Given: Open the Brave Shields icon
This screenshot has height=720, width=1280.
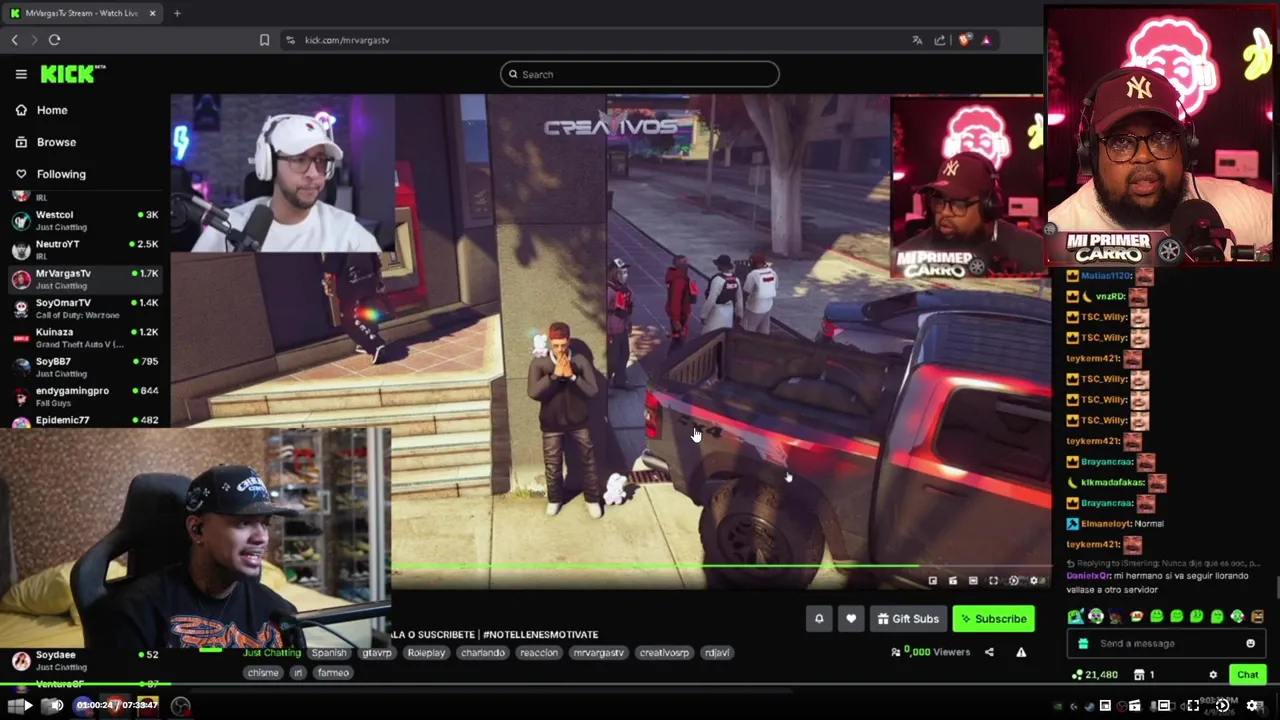Looking at the screenshot, I should click(x=964, y=40).
